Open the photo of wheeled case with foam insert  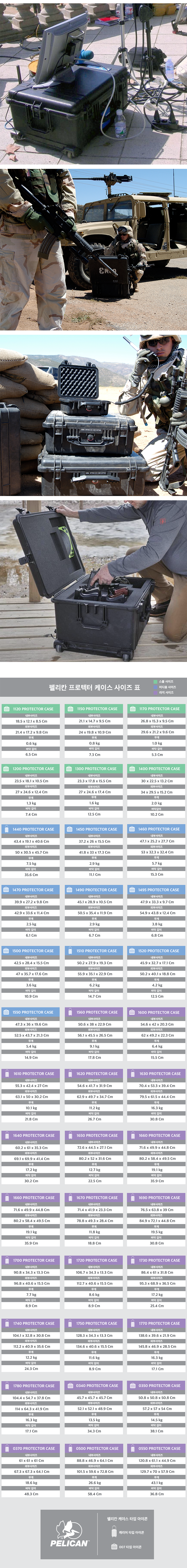pyautogui.click(x=93, y=580)
